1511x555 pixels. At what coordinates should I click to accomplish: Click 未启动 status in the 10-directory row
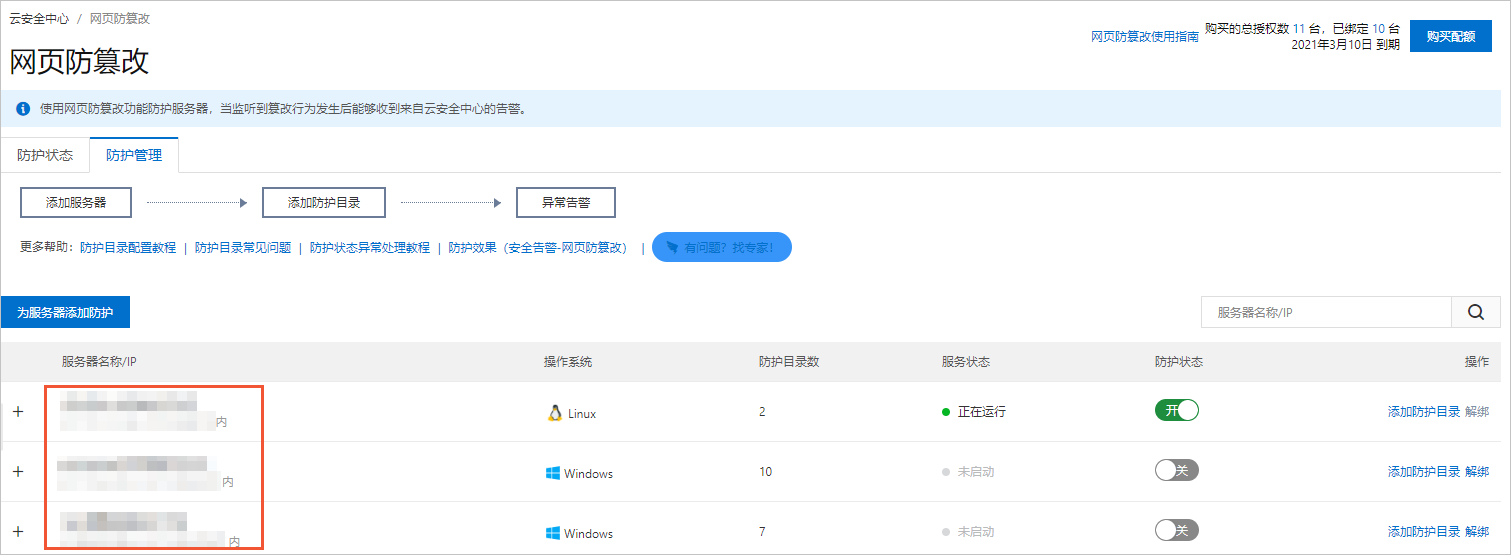tap(975, 472)
